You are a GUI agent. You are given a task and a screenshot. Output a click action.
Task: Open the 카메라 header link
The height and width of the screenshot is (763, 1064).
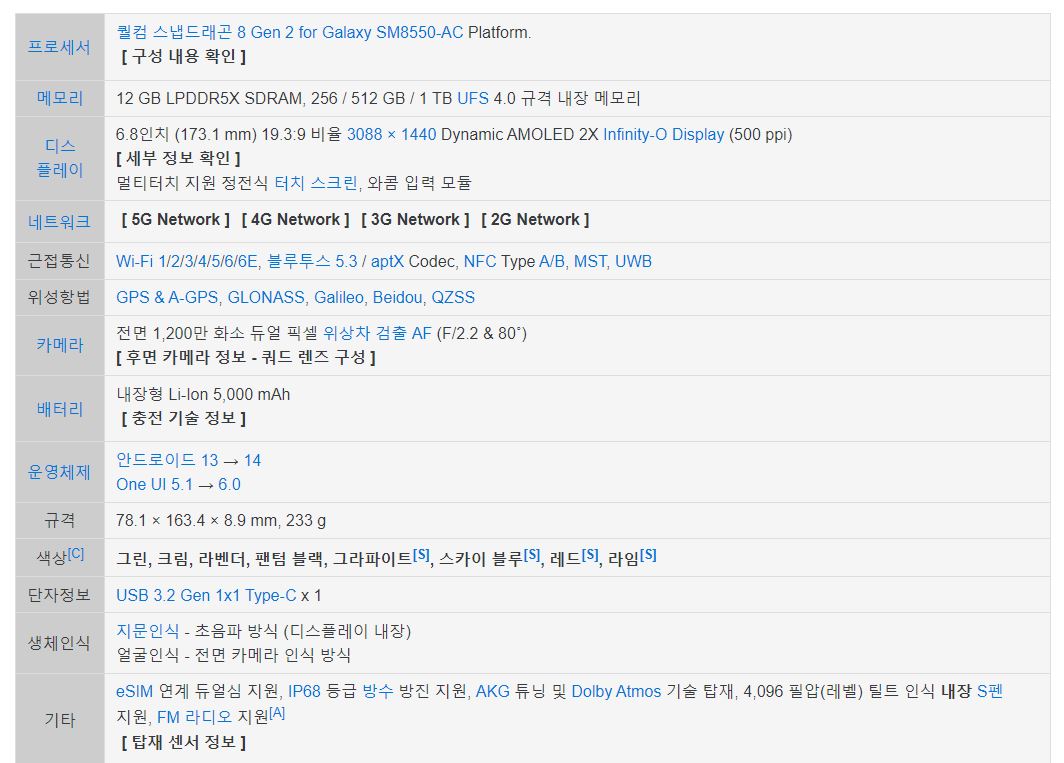click(60, 345)
